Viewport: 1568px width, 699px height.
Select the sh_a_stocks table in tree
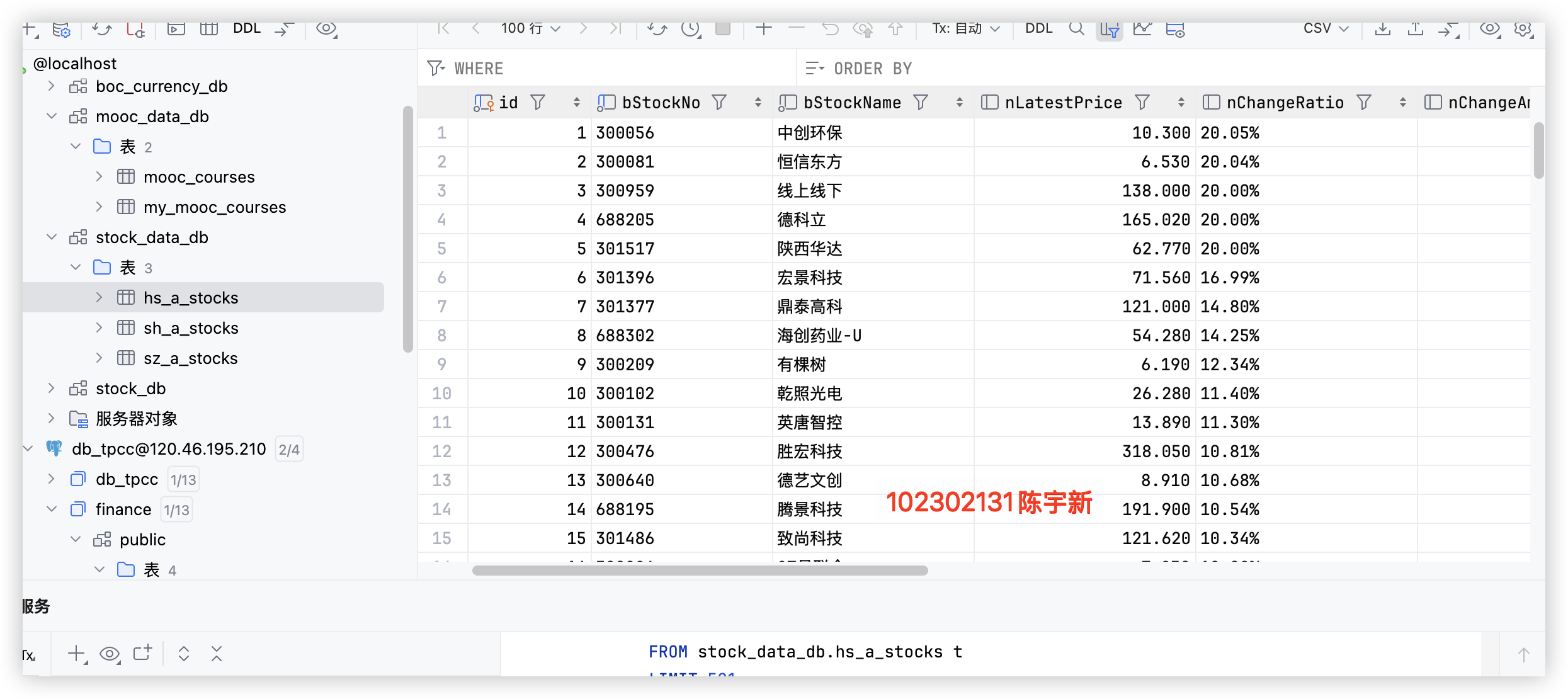pyautogui.click(x=191, y=328)
